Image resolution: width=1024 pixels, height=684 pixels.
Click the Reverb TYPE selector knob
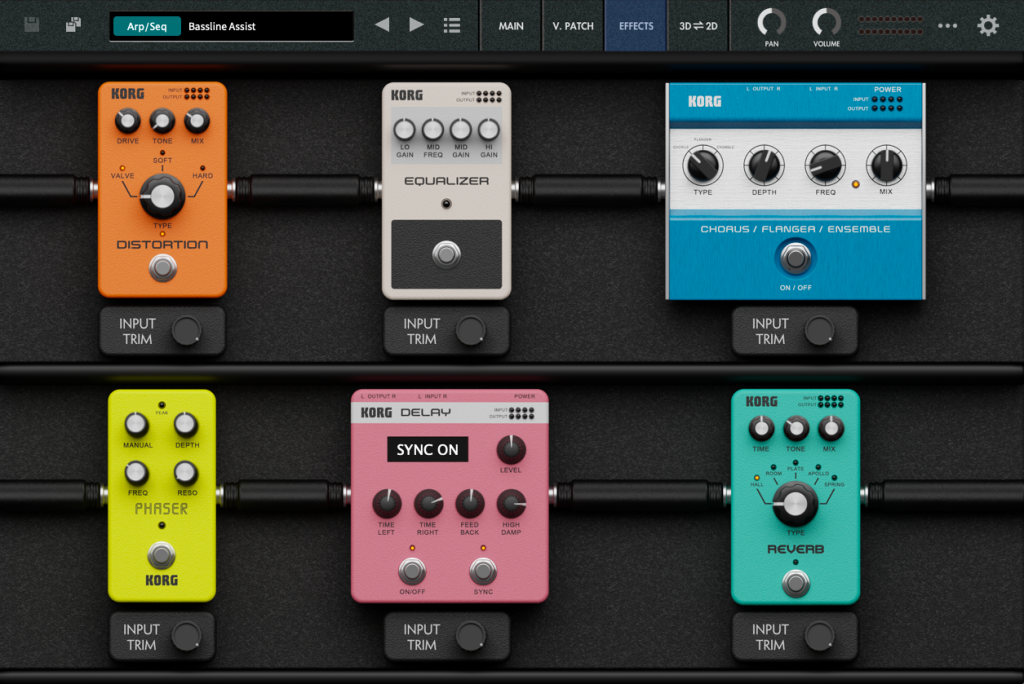[x=795, y=503]
